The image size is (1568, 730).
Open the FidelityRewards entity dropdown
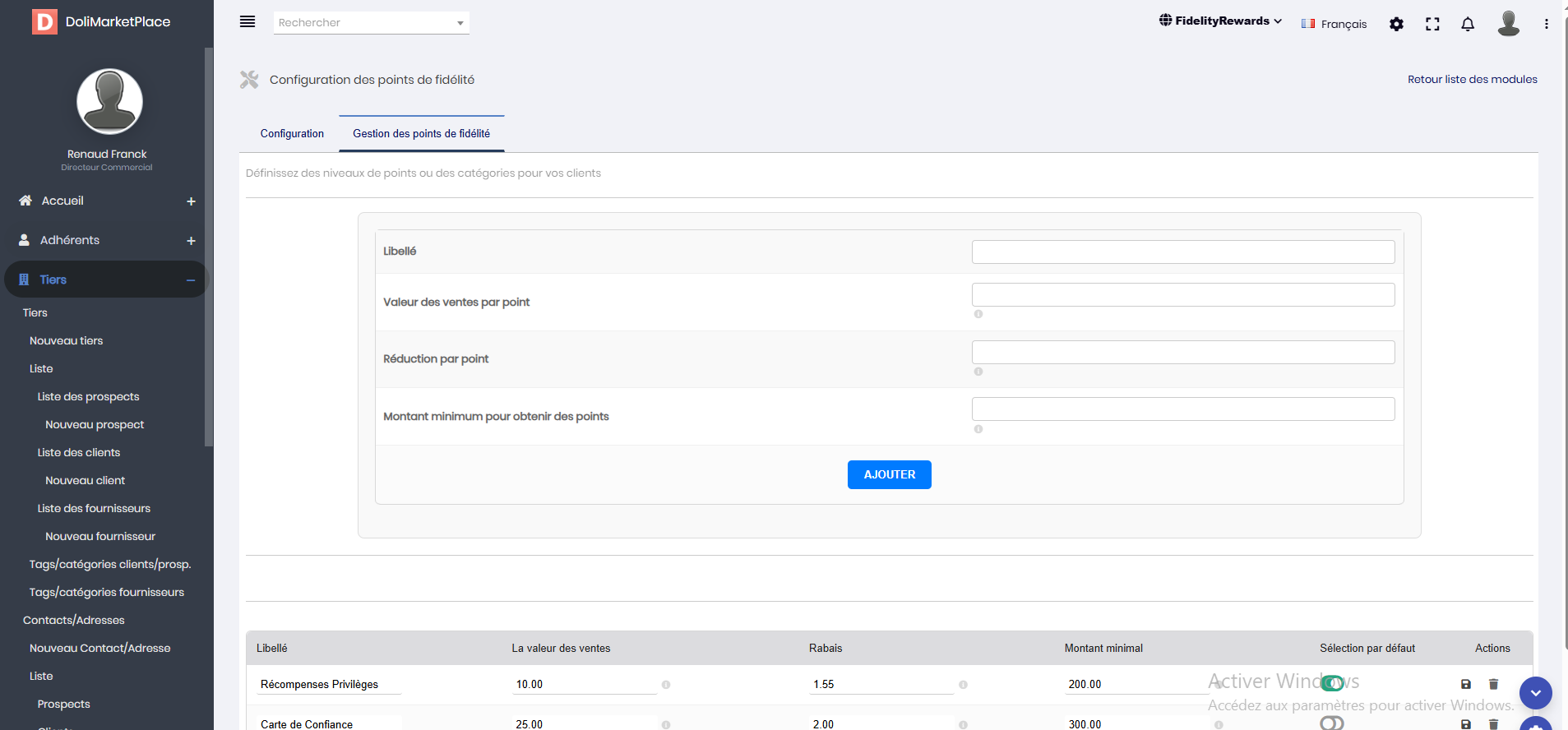(1220, 21)
